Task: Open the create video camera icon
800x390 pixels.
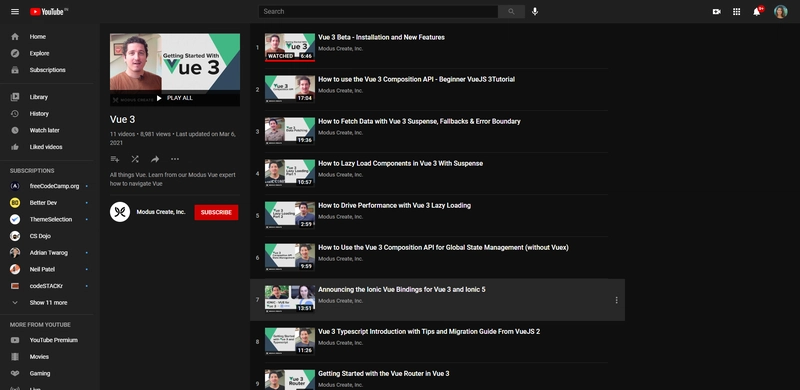Action: (x=716, y=12)
